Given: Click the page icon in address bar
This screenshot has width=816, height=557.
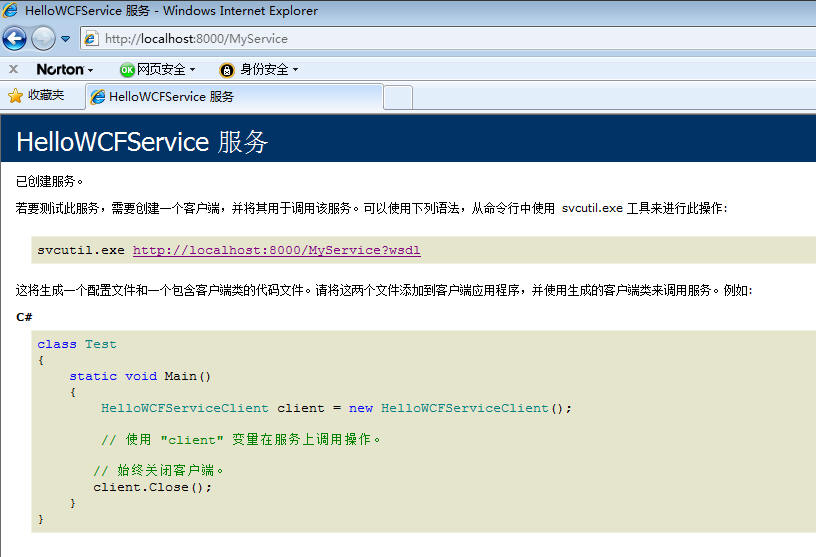Looking at the screenshot, I should click(x=92, y=39).
